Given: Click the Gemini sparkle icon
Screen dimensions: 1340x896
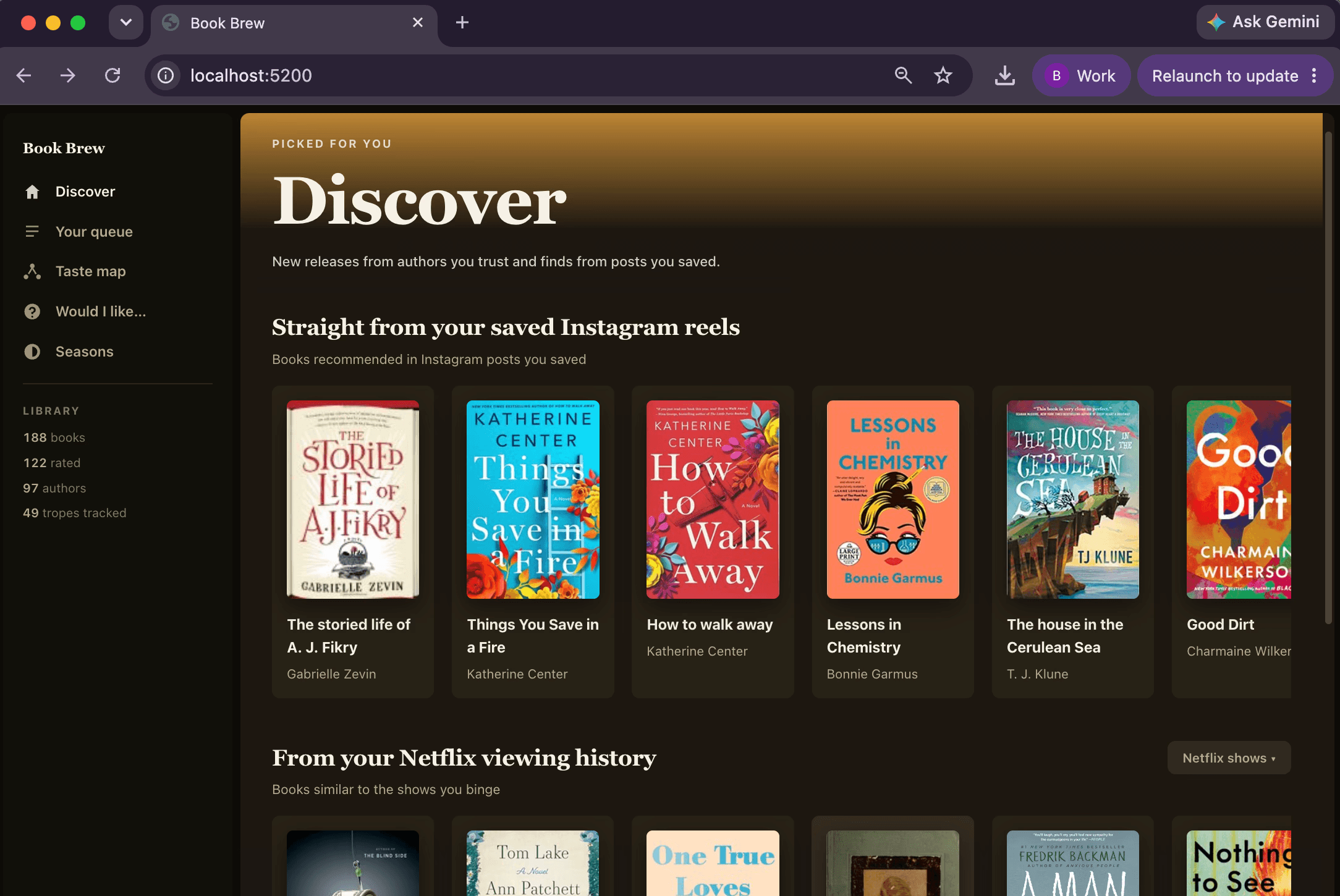Looking at the screenshot, I should click(x=1216, y=22).
